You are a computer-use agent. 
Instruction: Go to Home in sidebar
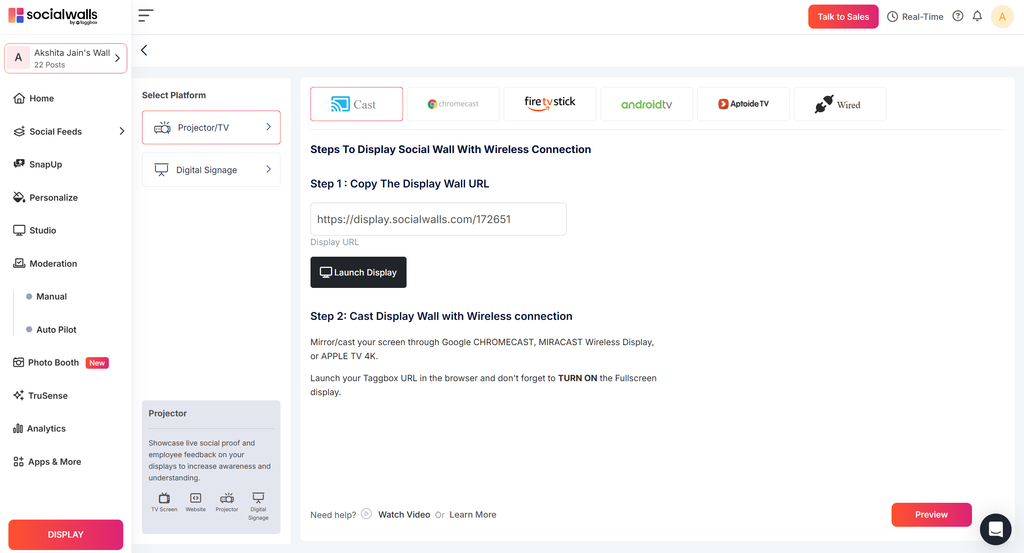click(x=34, y=99)
